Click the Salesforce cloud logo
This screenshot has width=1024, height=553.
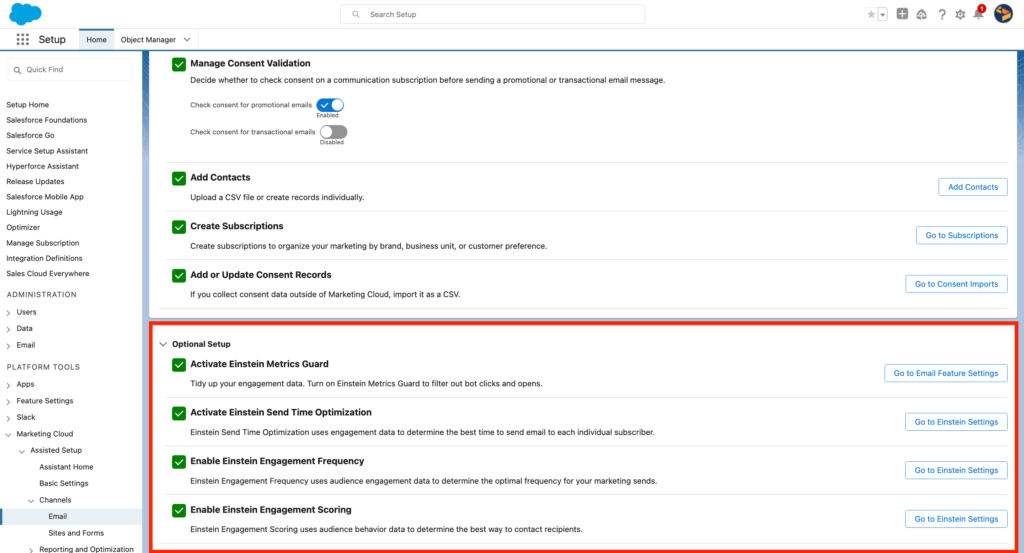pyautogui.click(x=25, y=14)
